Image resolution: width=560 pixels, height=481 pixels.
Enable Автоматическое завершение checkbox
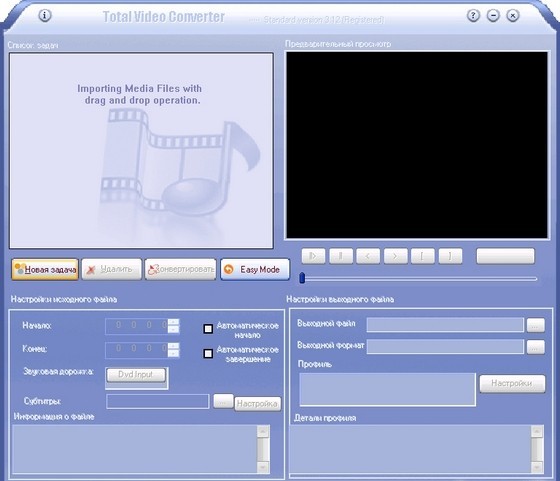coord(208,353)
